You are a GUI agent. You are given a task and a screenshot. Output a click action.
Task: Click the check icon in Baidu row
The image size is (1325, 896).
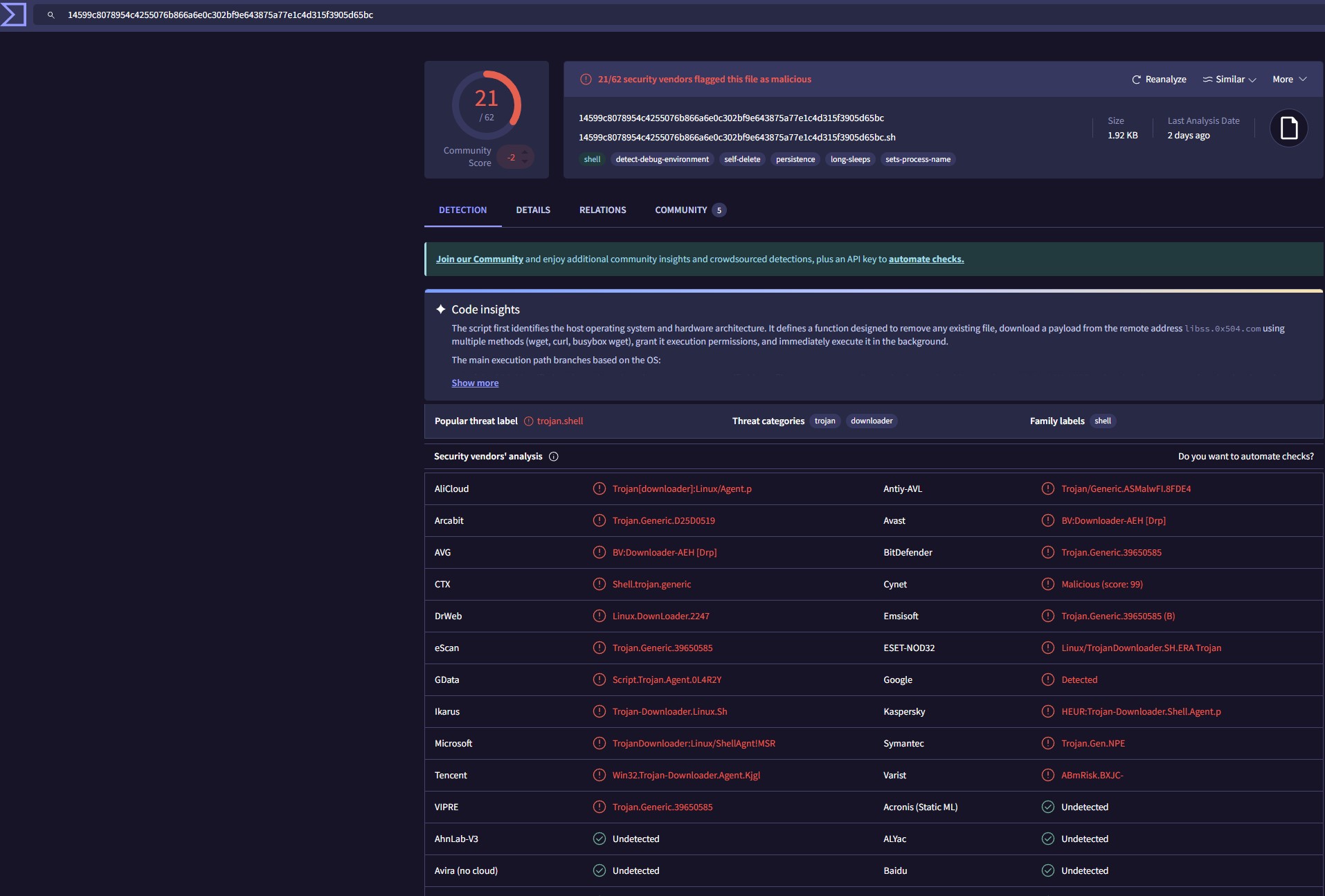pyautogui.click(x=1048, y=870)
